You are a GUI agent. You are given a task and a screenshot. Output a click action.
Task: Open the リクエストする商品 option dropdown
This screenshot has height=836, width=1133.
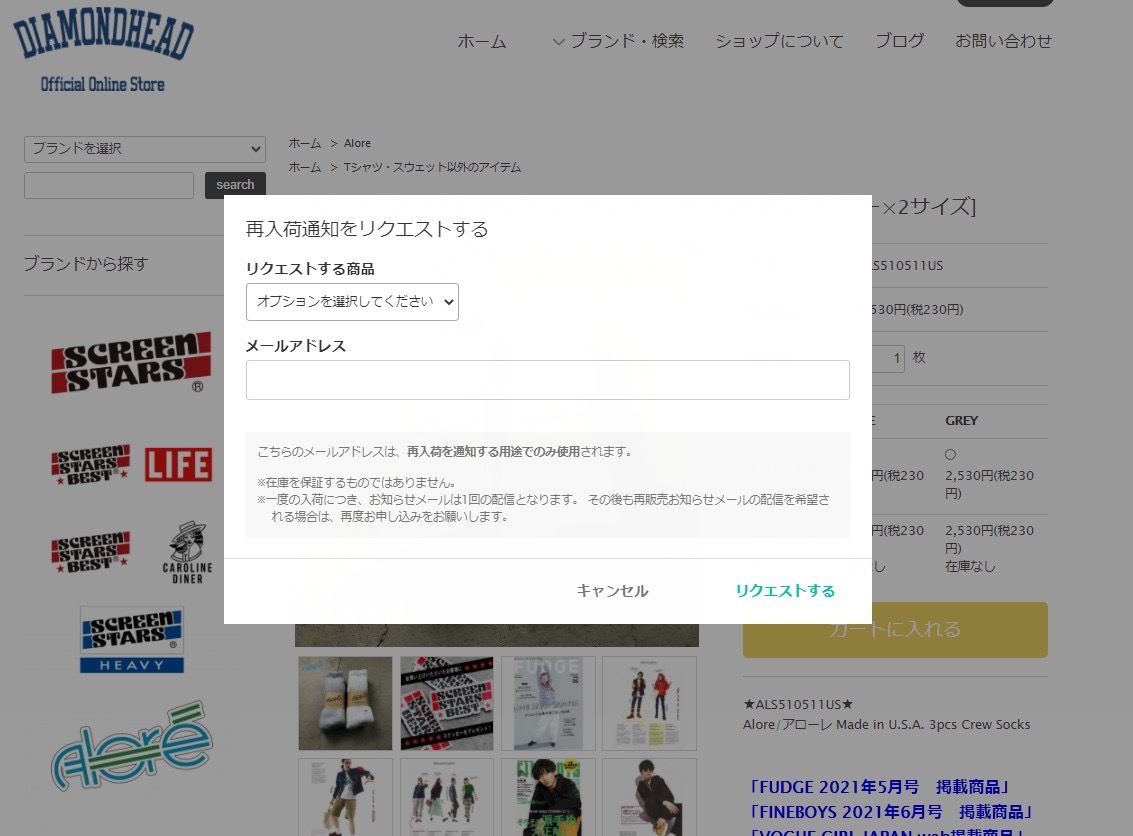click(x=353, y=302)
